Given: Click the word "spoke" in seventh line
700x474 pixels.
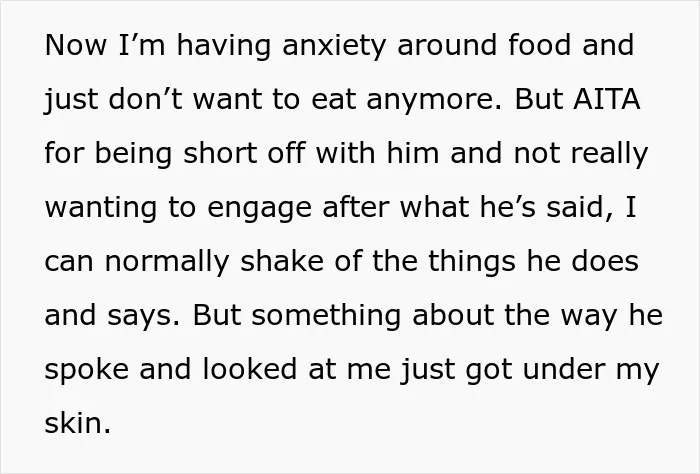Looking at the screenshot, I should (87, 370).
